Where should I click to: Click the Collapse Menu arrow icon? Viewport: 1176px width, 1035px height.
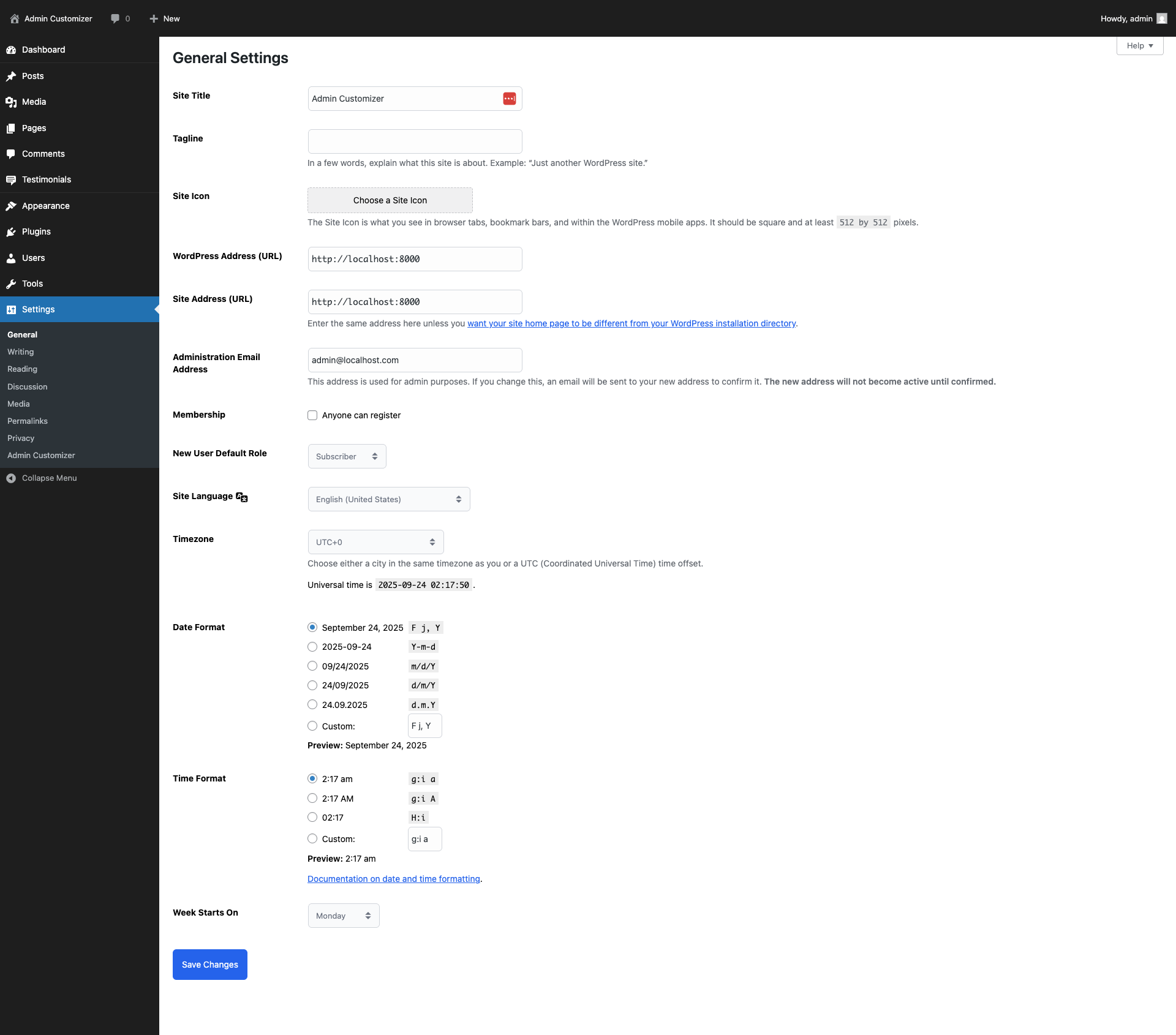click(11, 478)
